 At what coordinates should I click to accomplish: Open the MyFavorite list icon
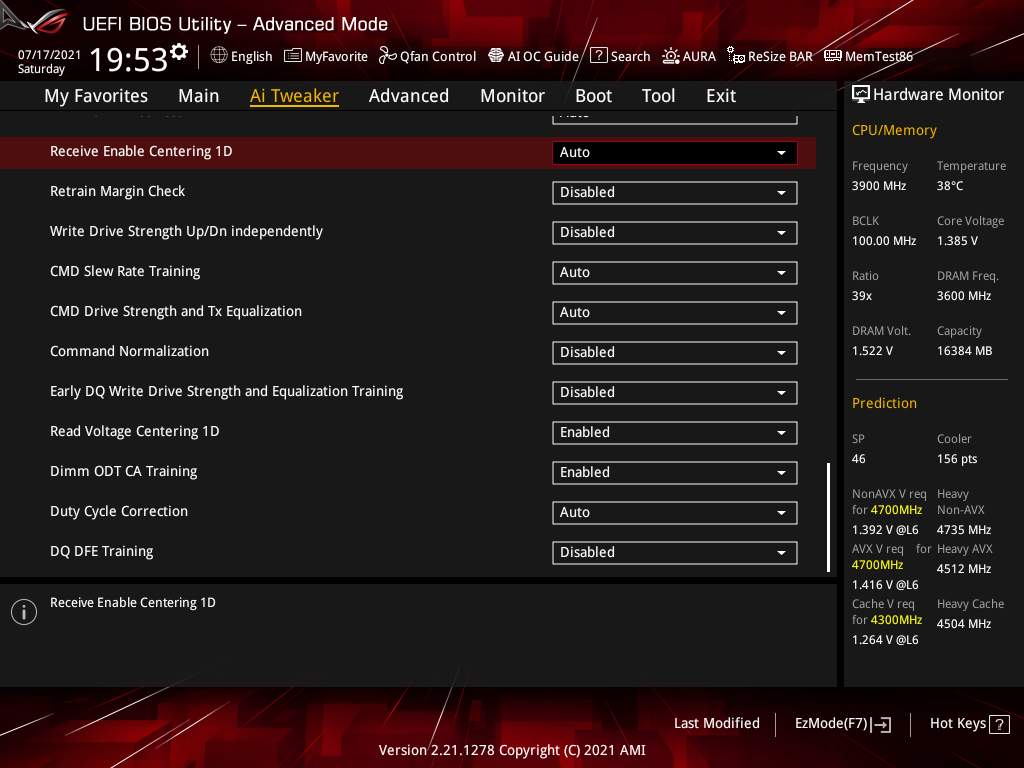click(293, 56)
